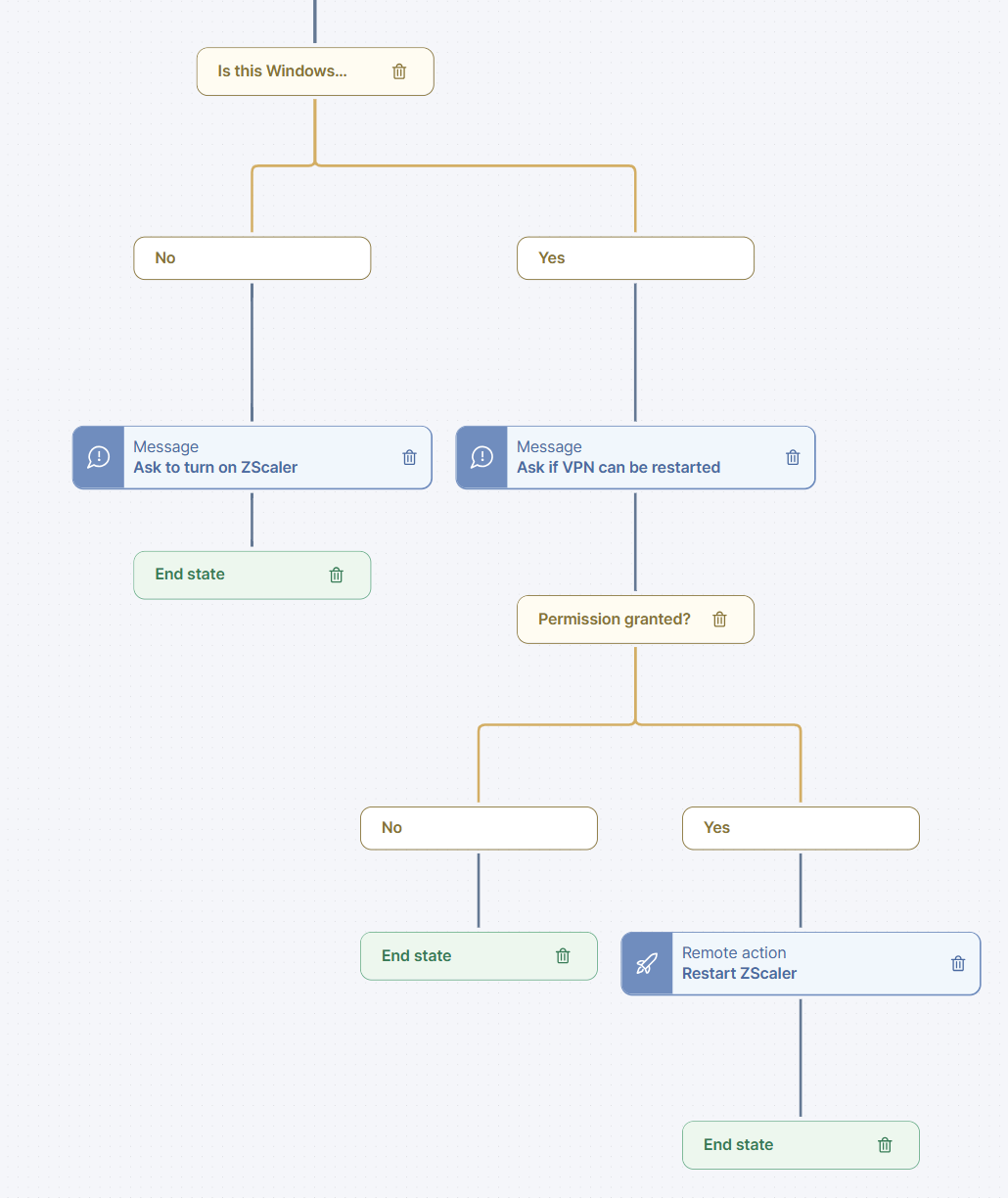Image resolution: width=1008 pixels, height=1198 pixels.
Task: Delete the 'Is this Windows...' condition node
Action: point(399,71)
